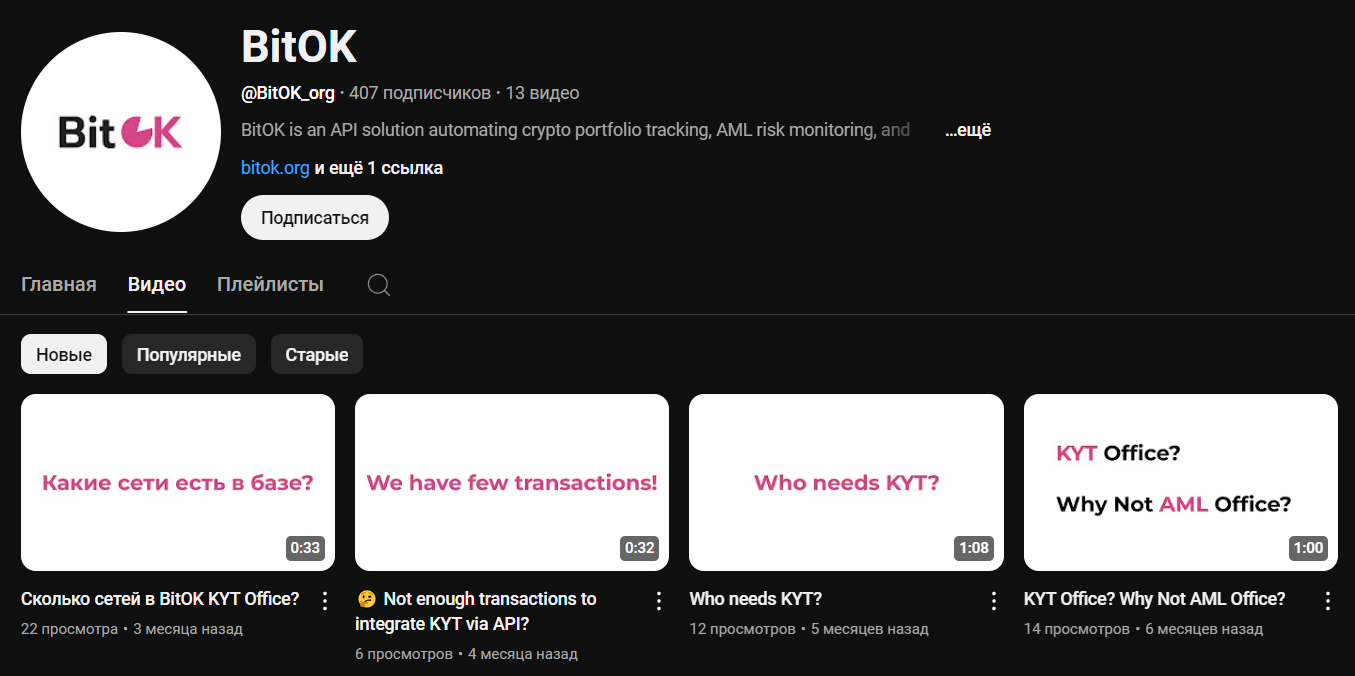
Task: Open options menu for 'Who needs KYT?' video
Action: point(993,600)
